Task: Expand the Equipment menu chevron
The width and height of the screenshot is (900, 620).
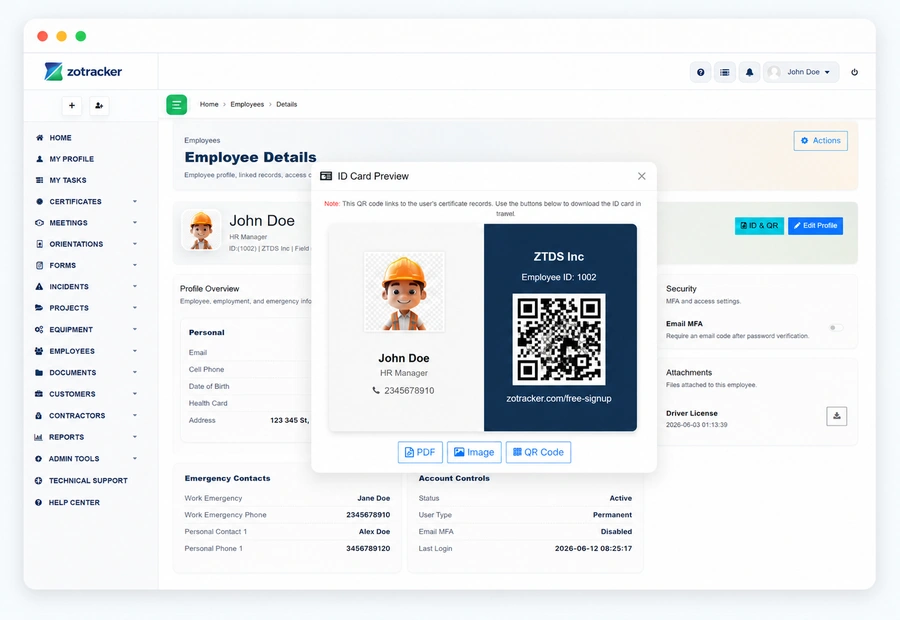Action: click(x=135, y=330)
